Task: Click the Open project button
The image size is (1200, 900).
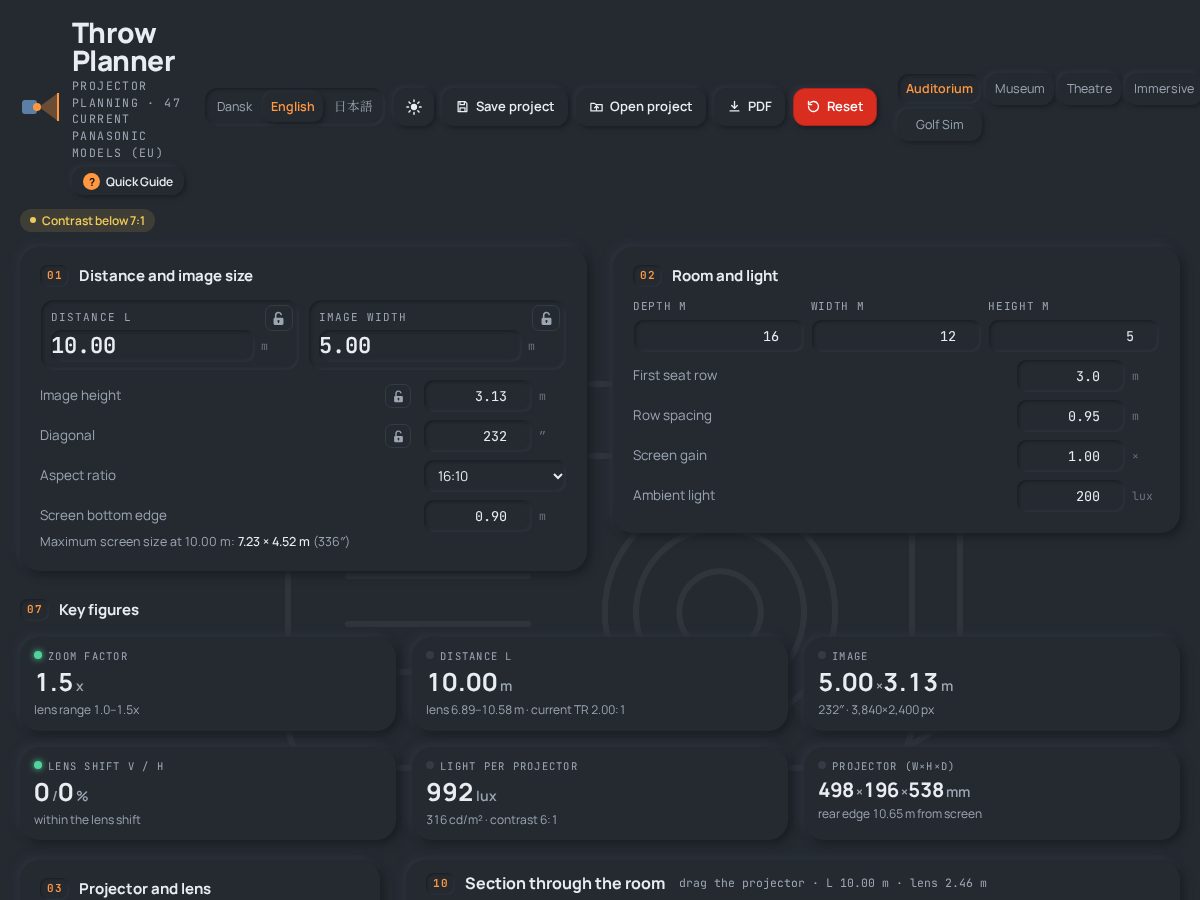Action: point(641,107)
